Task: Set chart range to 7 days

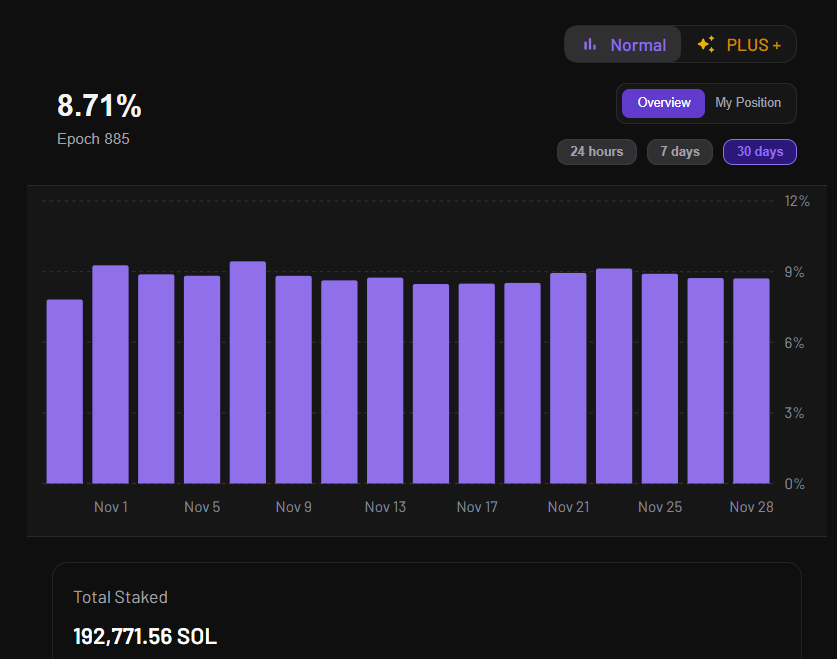Action: pyautogui.click(x=680, y=152)
